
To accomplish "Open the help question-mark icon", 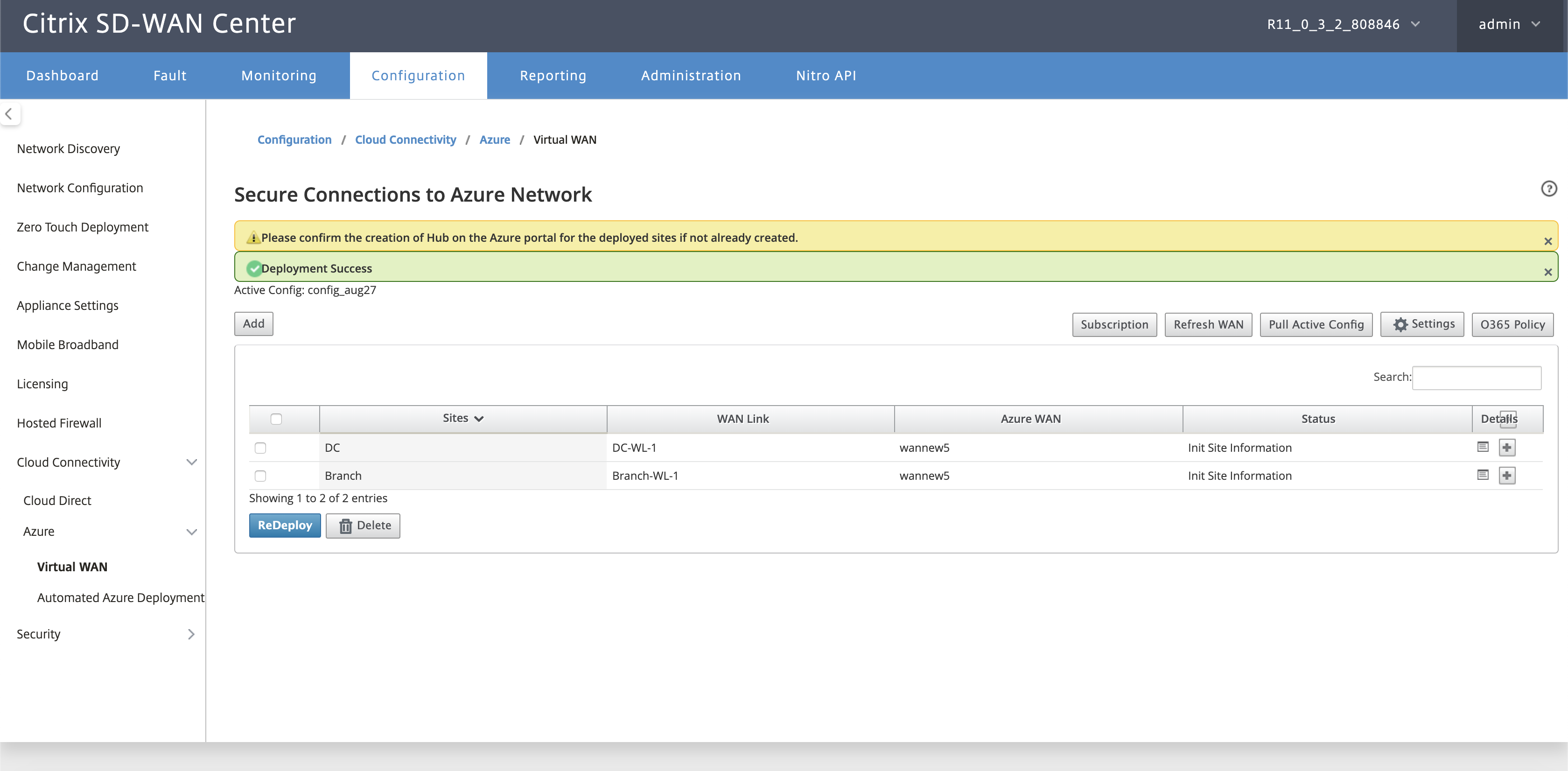I will tap(1548, 189).
